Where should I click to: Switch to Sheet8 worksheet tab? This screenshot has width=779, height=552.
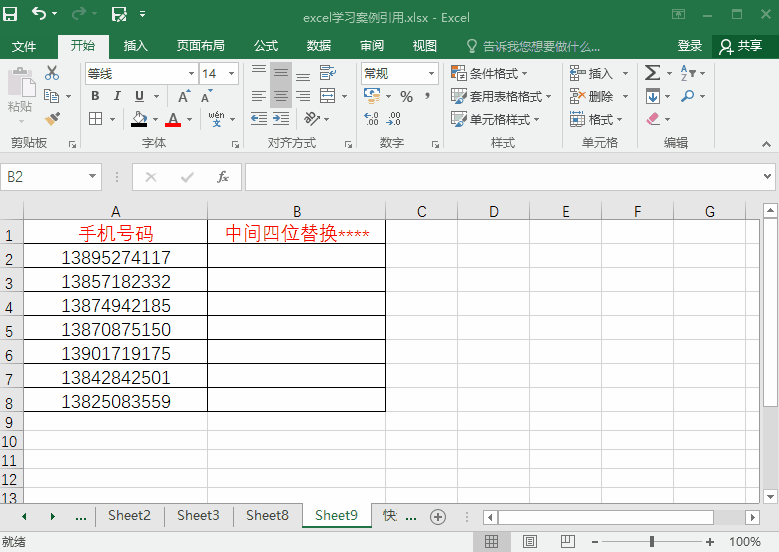tap(267, 515)
